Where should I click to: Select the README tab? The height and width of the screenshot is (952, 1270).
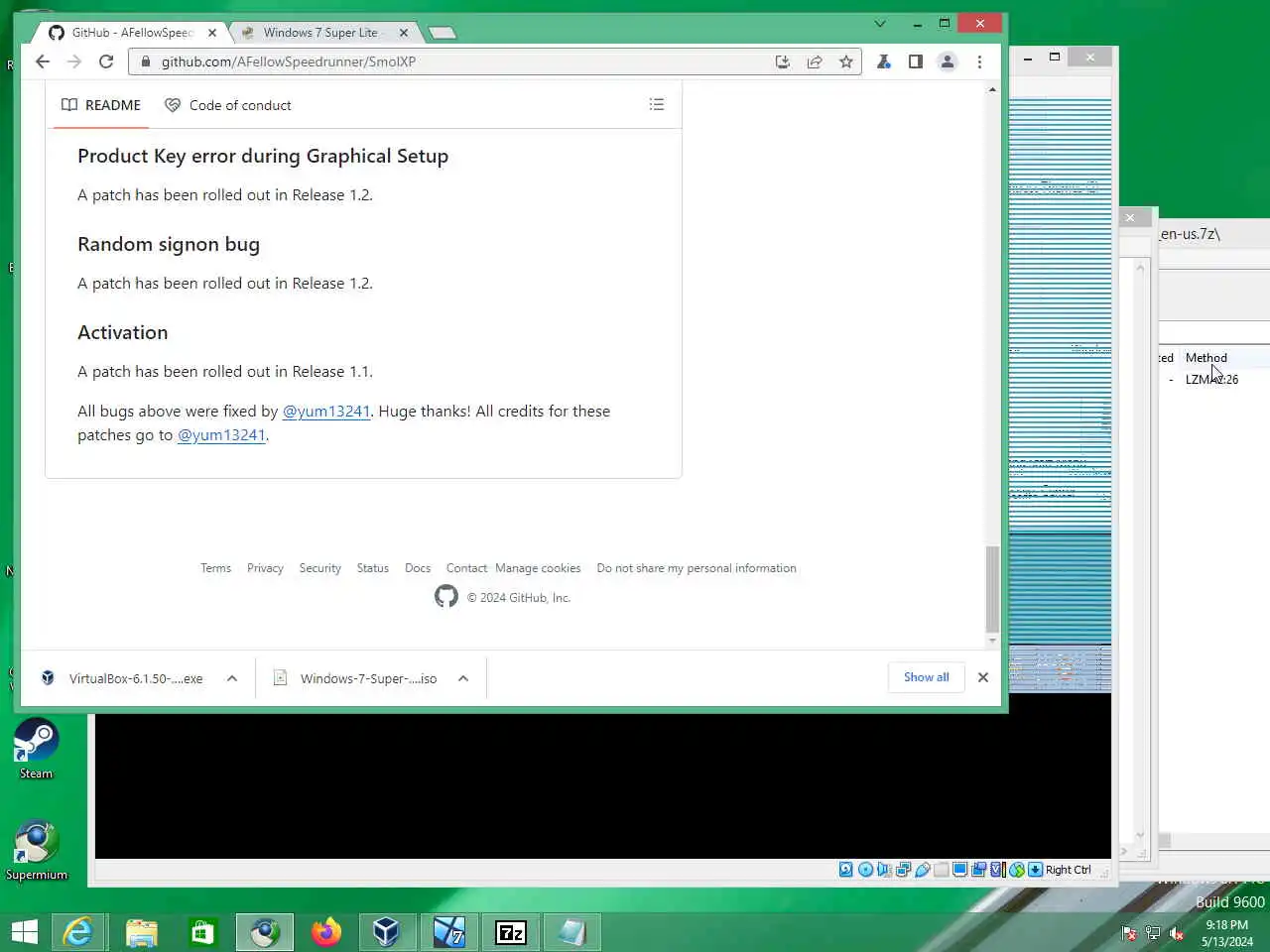click(x=101, y=105)
